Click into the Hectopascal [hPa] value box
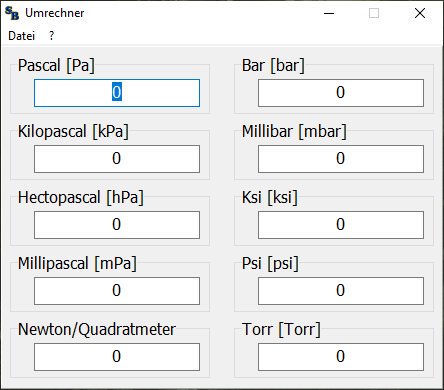 click(x=117, y=225)
